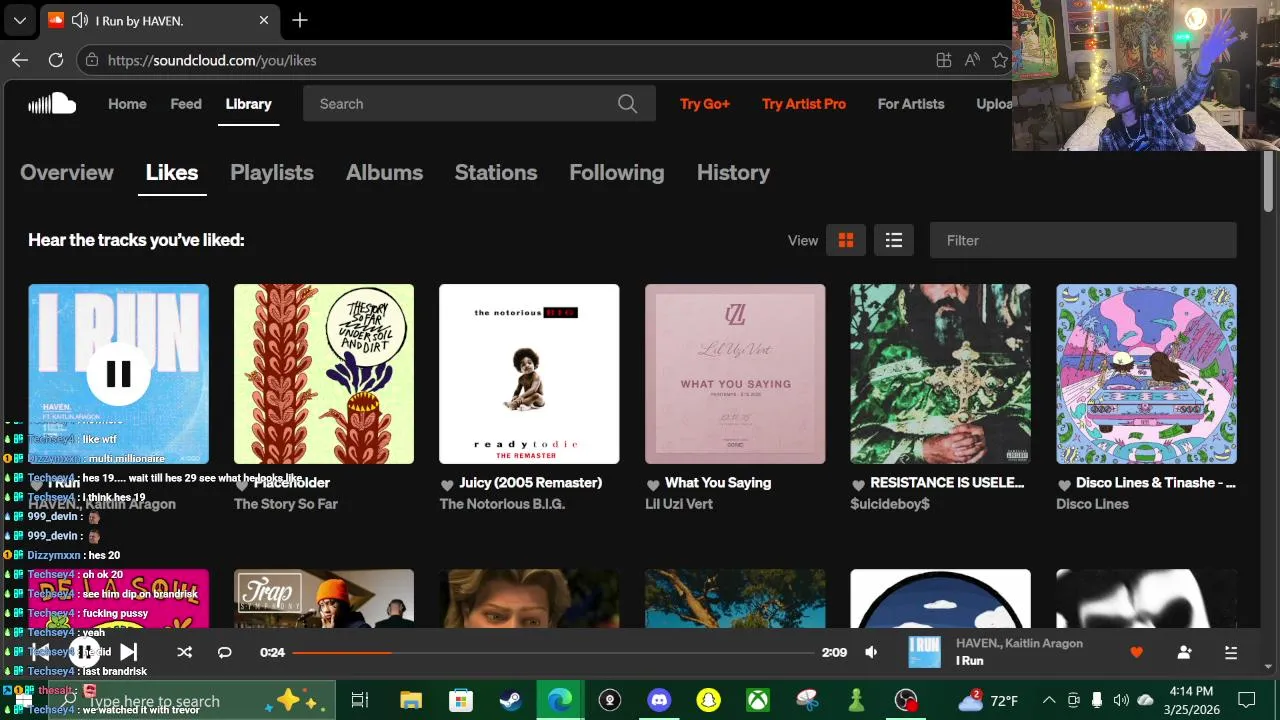Open the Library page
Screen dimensions: 1280x720
click(x=248, y=103)
